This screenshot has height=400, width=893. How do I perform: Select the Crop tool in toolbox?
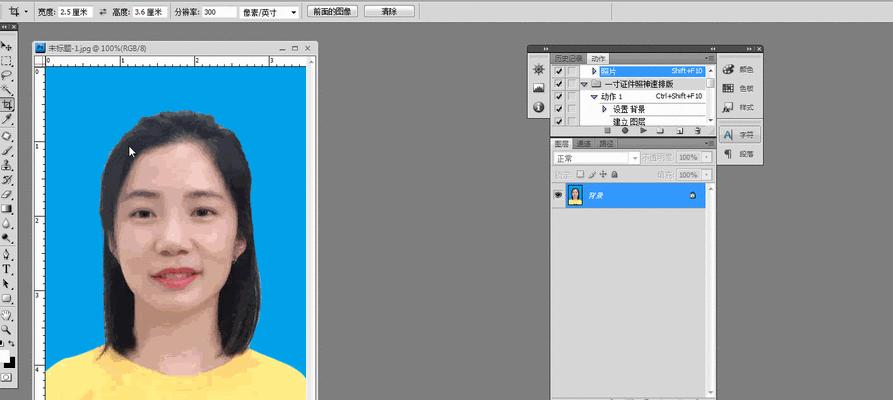click(x=7, y=105)
